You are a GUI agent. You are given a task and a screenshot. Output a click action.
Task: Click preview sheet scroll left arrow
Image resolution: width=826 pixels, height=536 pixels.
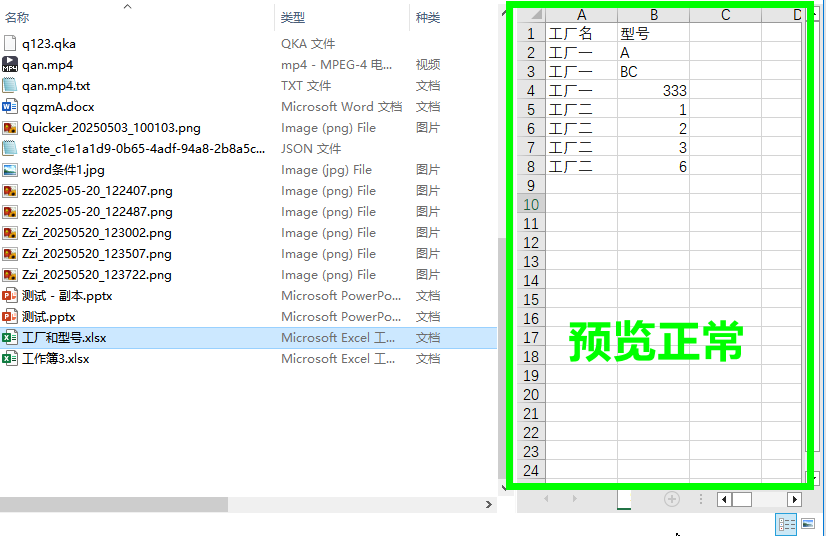click(724, 499)
